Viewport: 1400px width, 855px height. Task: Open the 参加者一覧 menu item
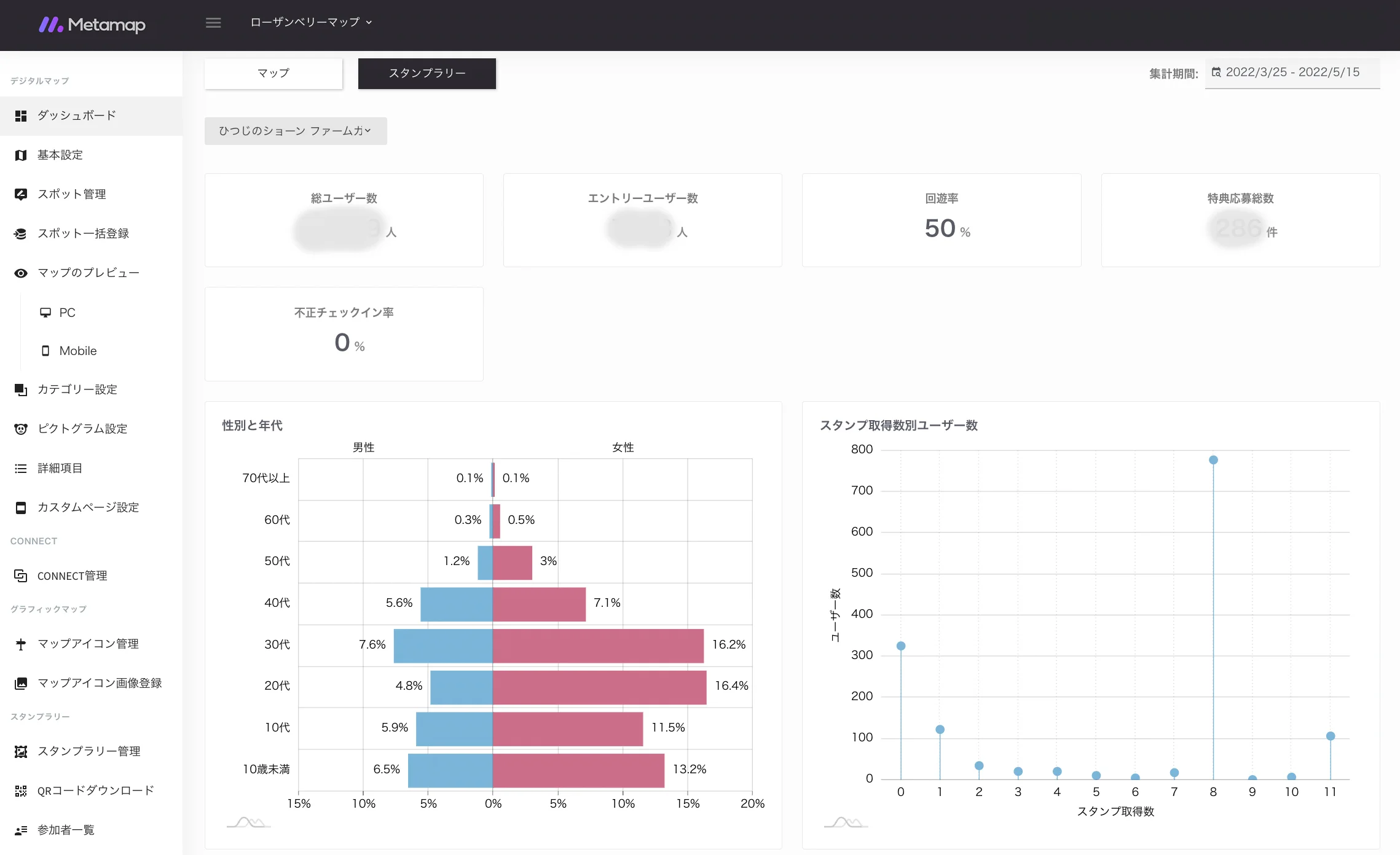pyautogui.click(x=66, y=830)
